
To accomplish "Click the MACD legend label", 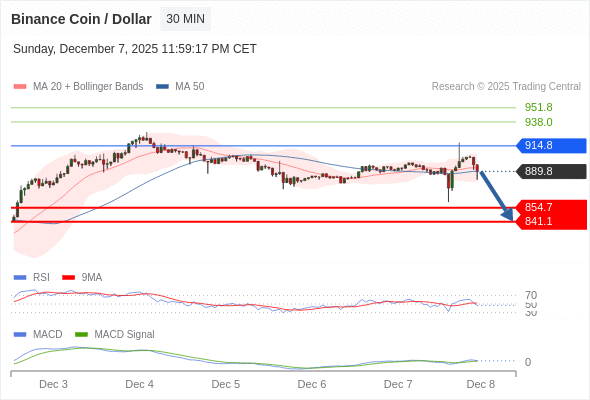I will click(x=48, y=335).
